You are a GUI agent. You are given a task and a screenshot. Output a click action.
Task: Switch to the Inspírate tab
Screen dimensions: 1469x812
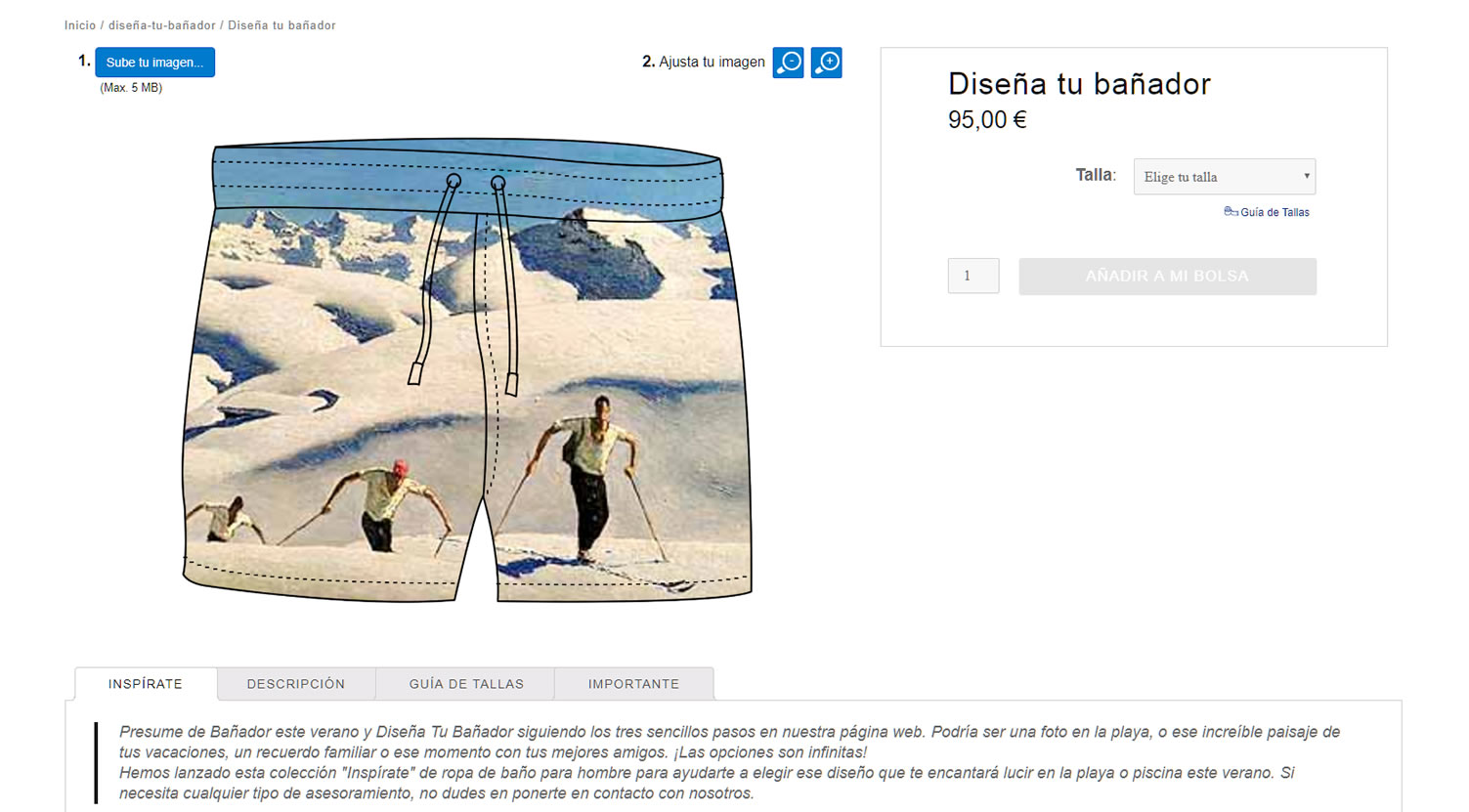tap(146, 684)
